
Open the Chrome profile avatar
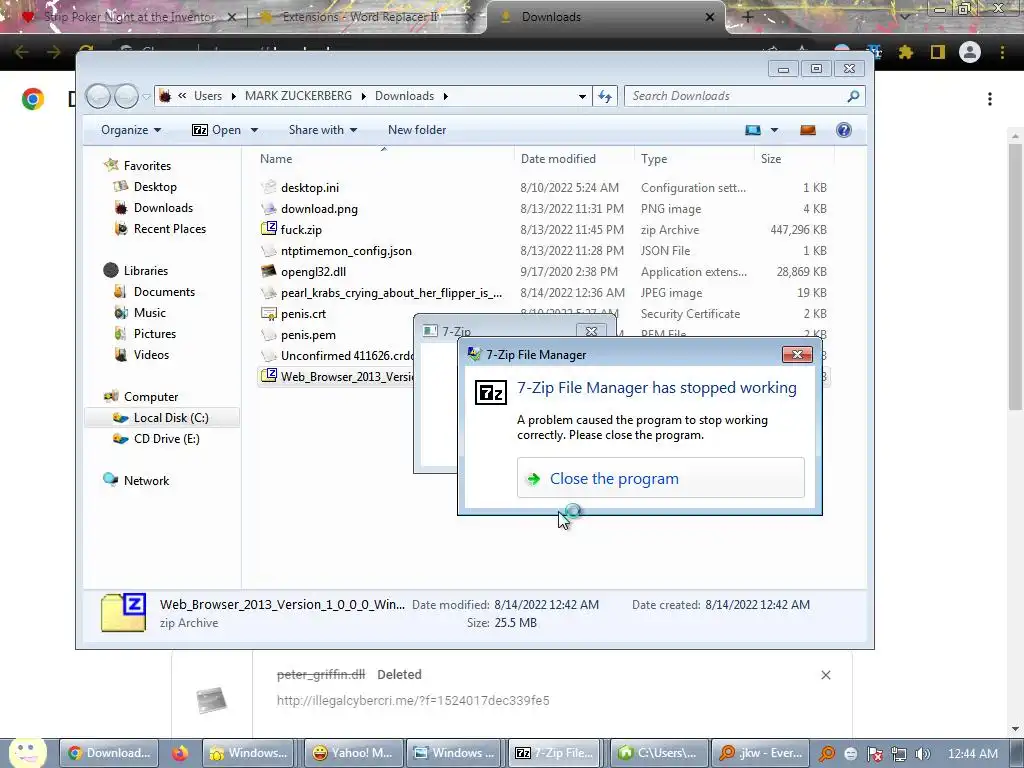click(970, 52)
